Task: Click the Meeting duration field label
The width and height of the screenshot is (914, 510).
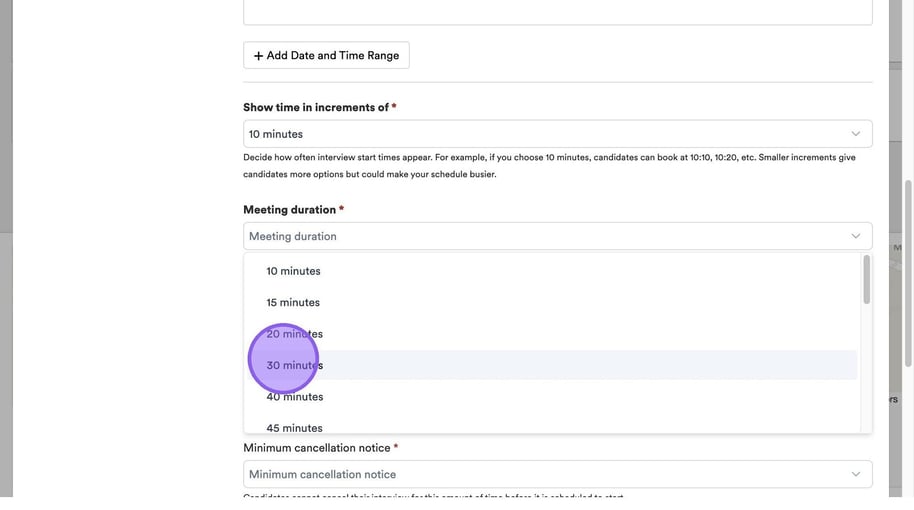Action: click(x=289, y=210)
